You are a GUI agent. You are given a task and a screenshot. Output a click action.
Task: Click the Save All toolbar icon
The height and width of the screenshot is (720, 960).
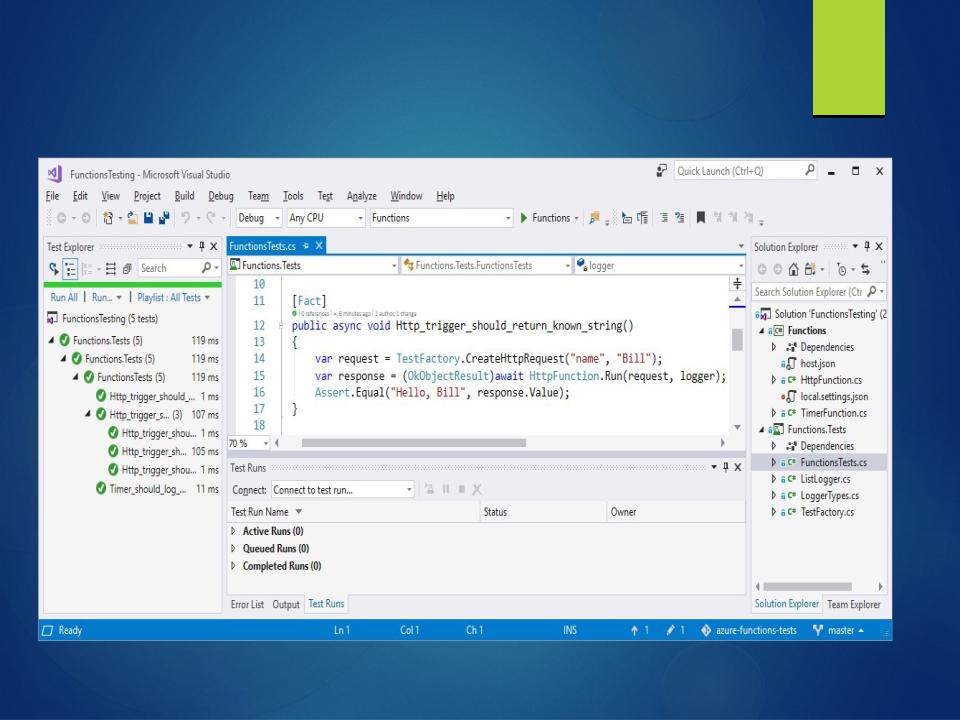[x=164, y=218]
